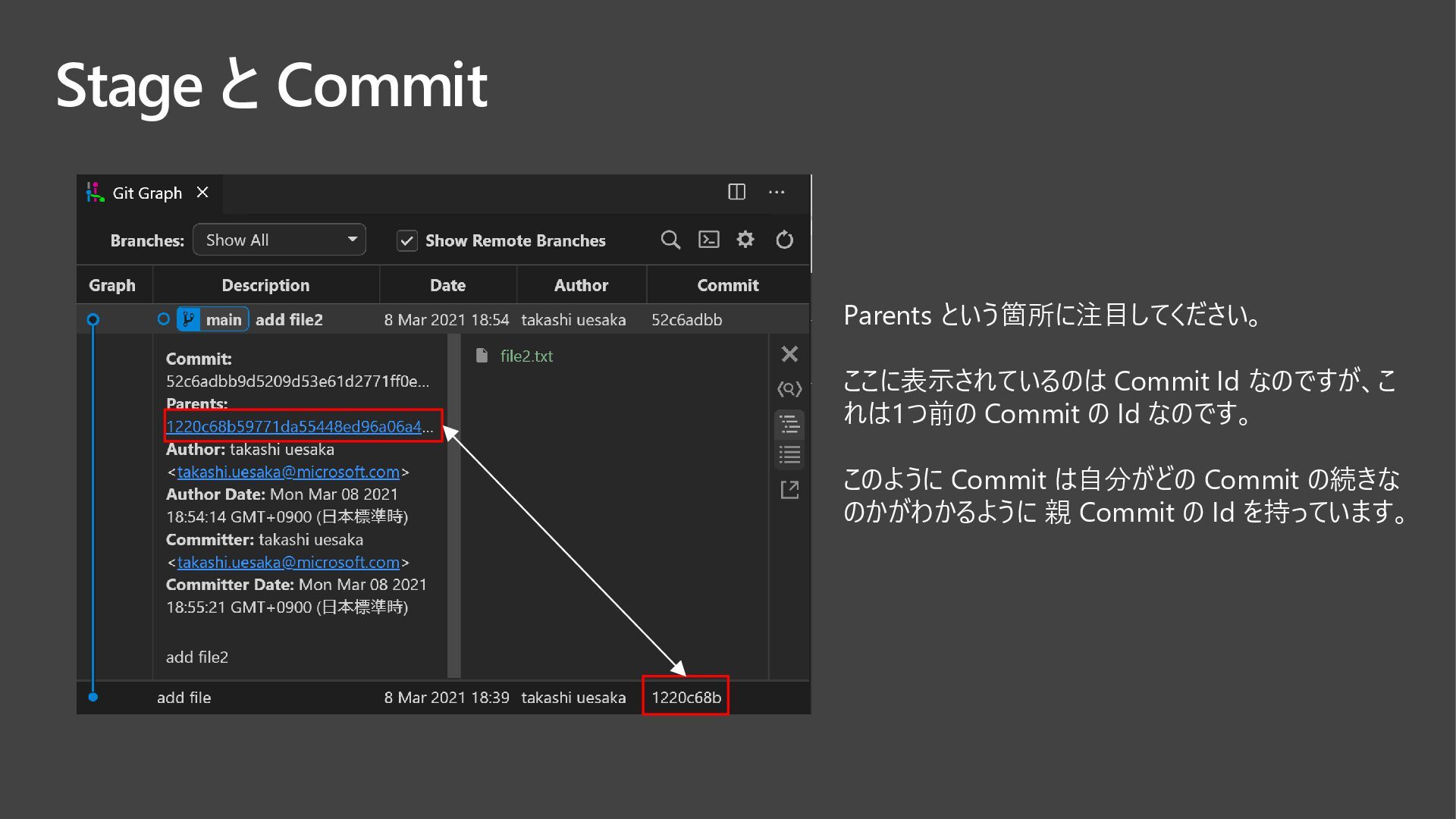Click the code review icon
The image size is (1456, 819).
point(789,389)
